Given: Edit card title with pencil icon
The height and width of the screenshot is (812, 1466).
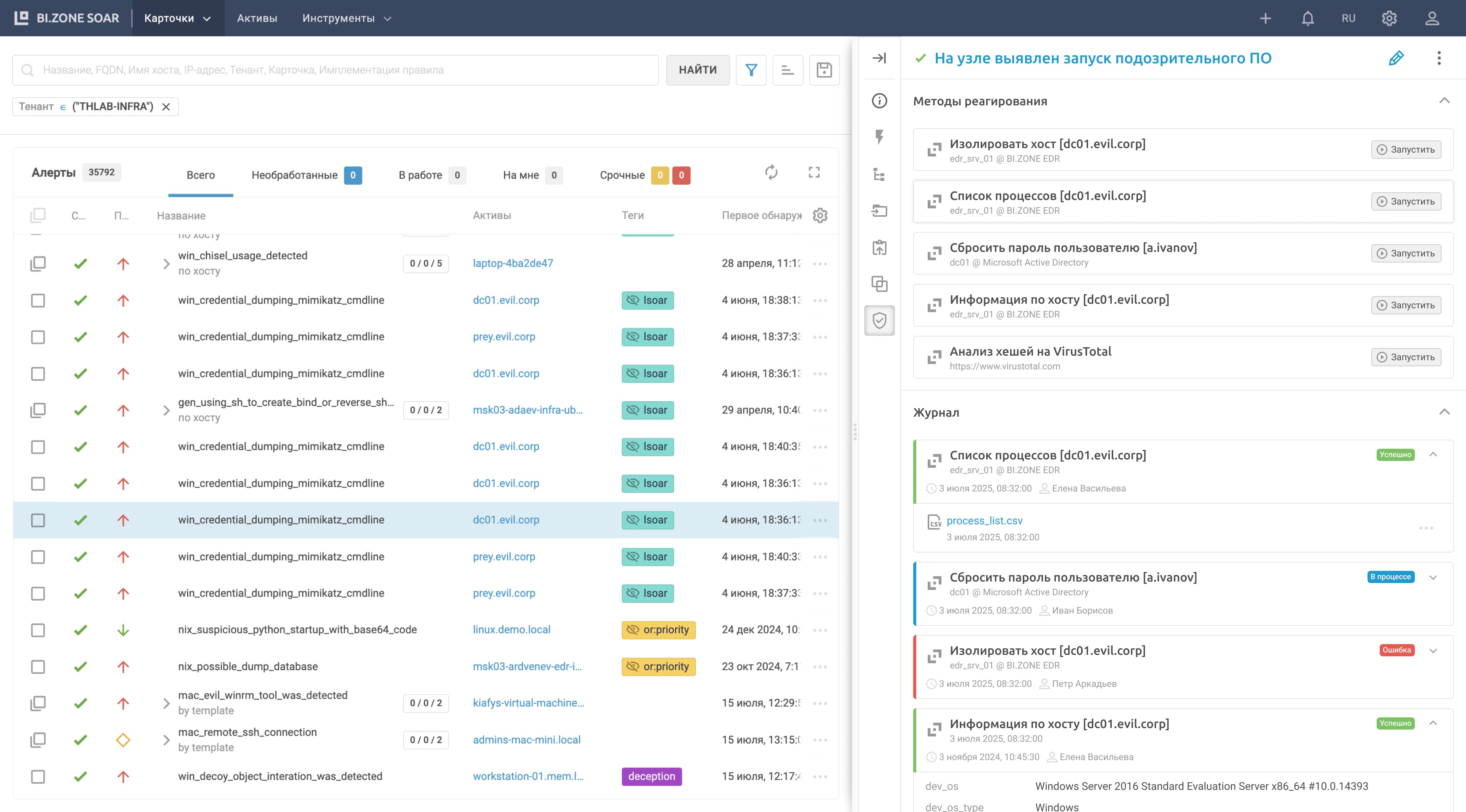Looking at the screenshot, I should click(x=1396, y=58).
